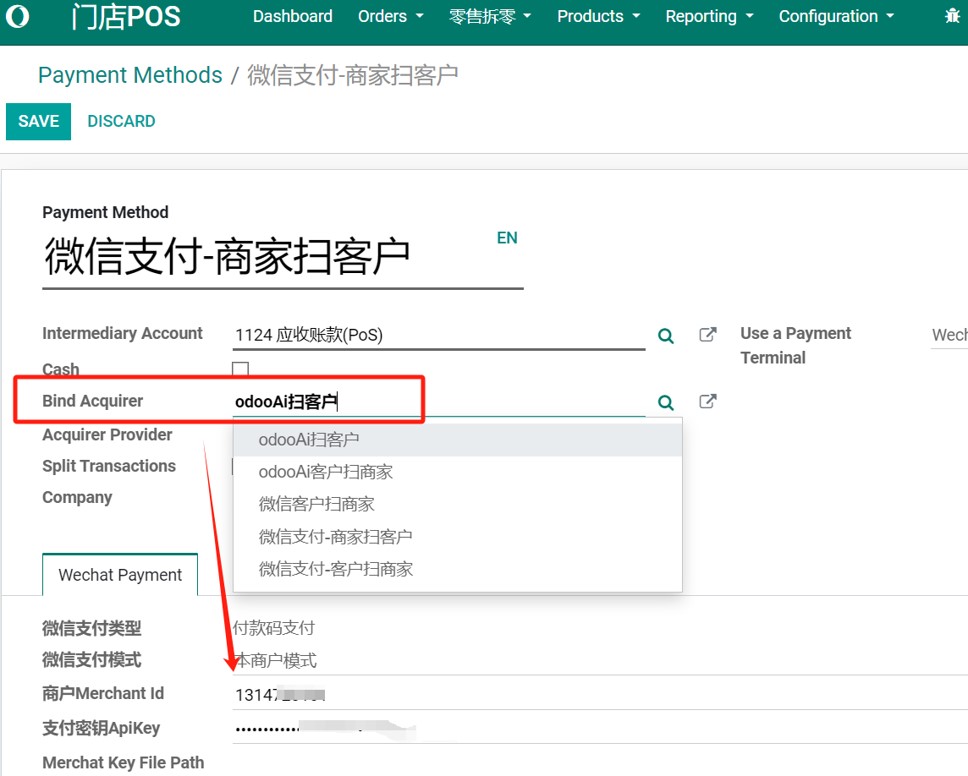This screenshot has width=968, height=776.
Task: Go back to Payment Methods breadcrumb
Action: pos(130,75)
